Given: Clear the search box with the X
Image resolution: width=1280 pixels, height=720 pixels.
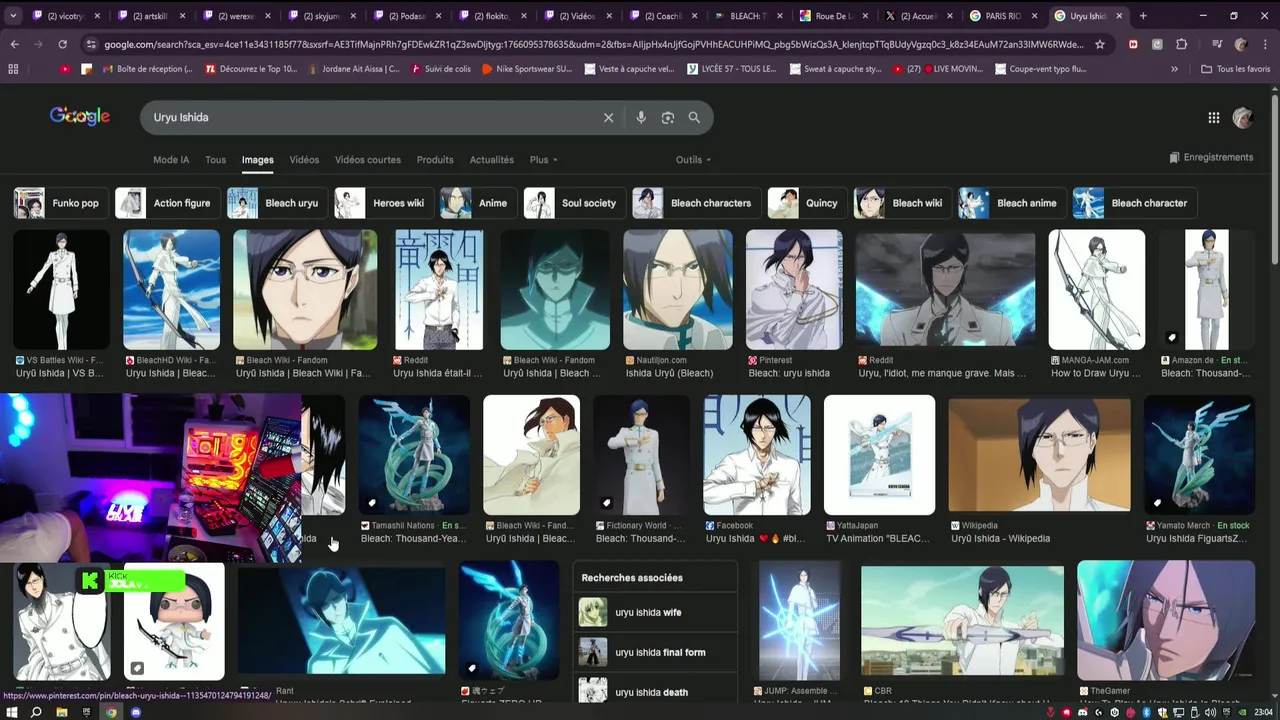Looking at the screenshot, I should pyautogui.click(x=608, y=117).
